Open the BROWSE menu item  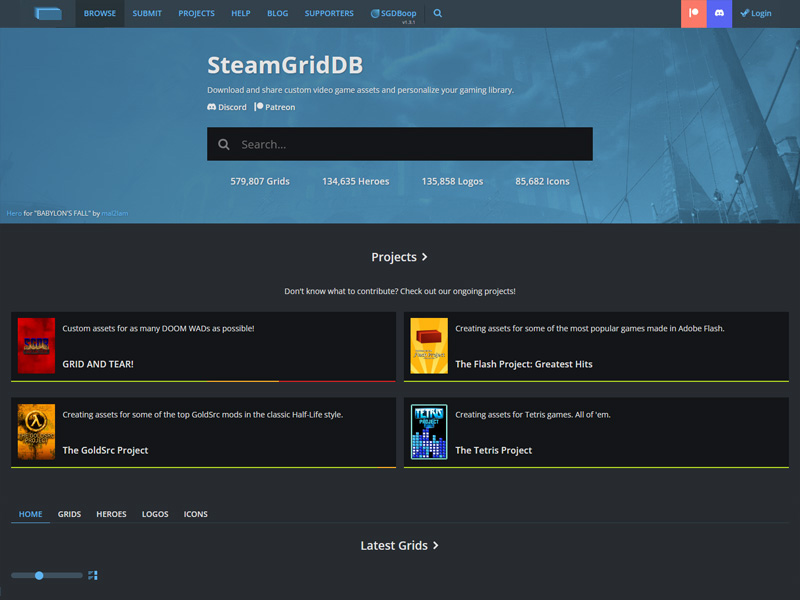tap(99, 13)
